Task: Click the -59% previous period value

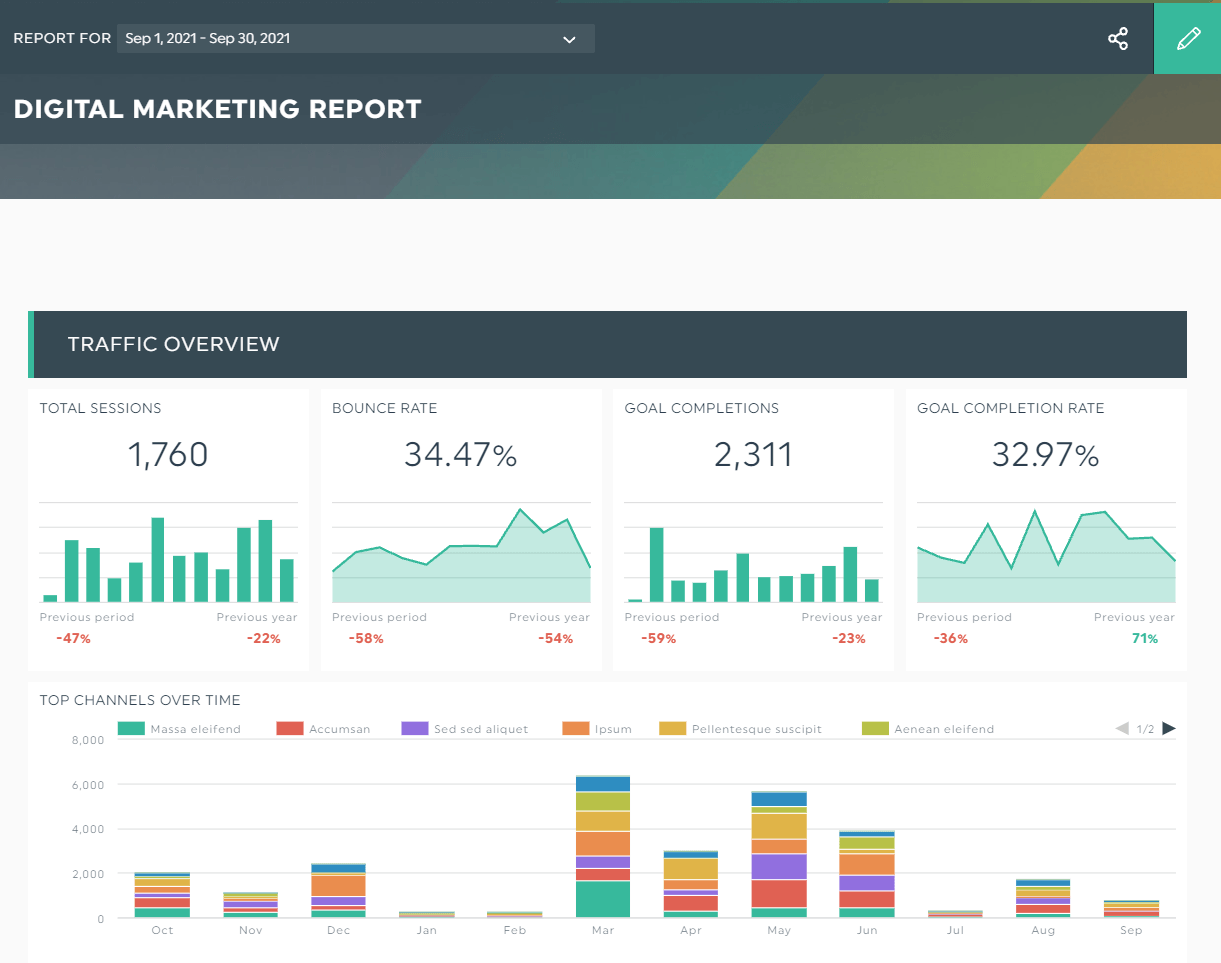Action: [658, 638]
